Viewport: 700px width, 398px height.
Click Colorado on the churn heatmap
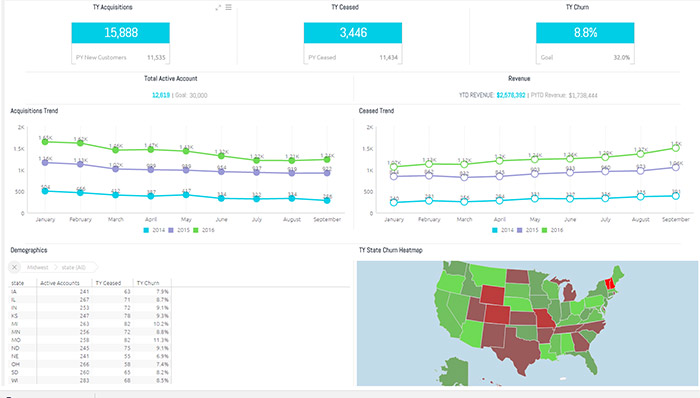pos(498,315)
